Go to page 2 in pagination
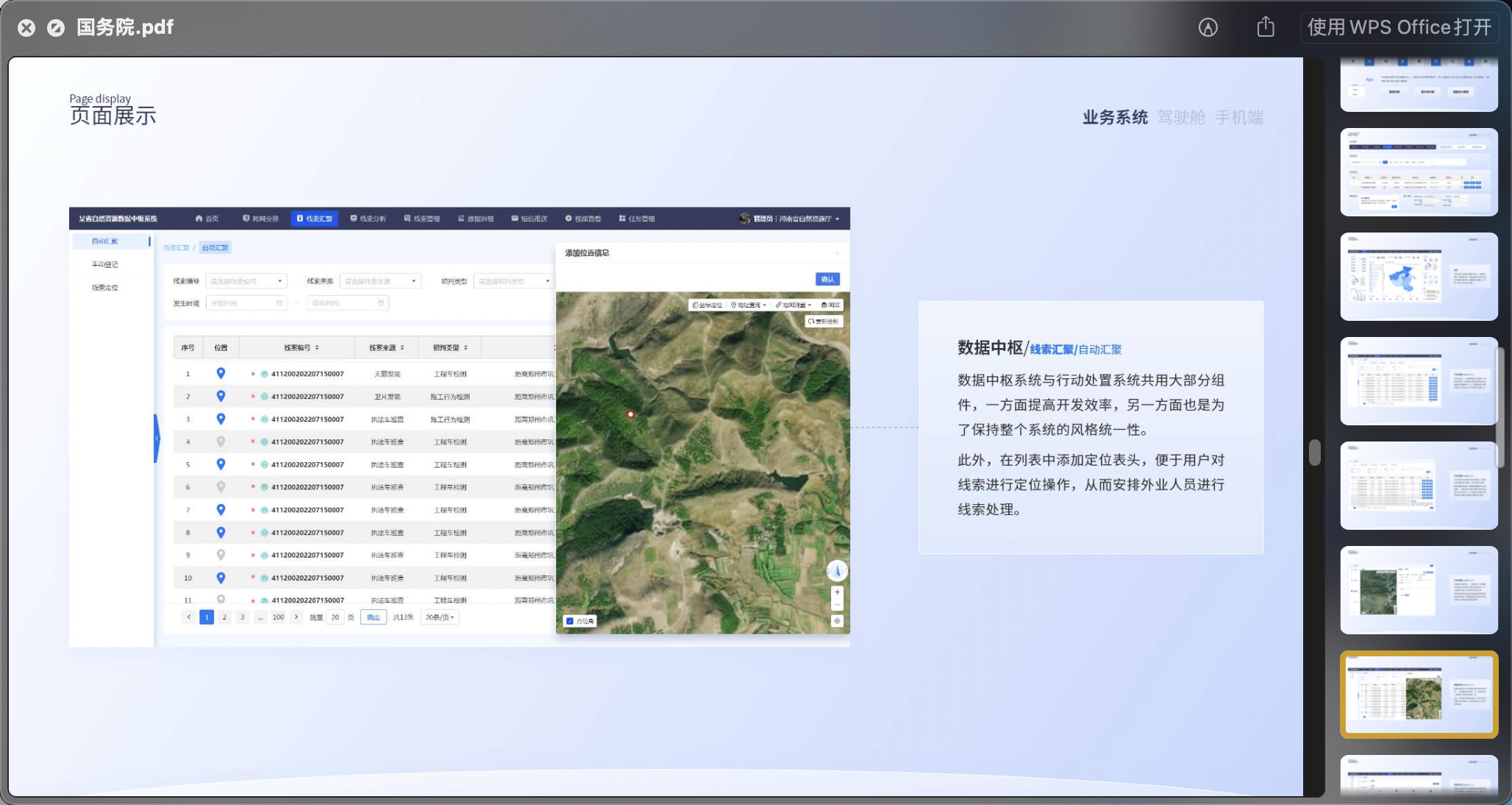The height and width of the screenshot is (805, 1512). (224, 617)
